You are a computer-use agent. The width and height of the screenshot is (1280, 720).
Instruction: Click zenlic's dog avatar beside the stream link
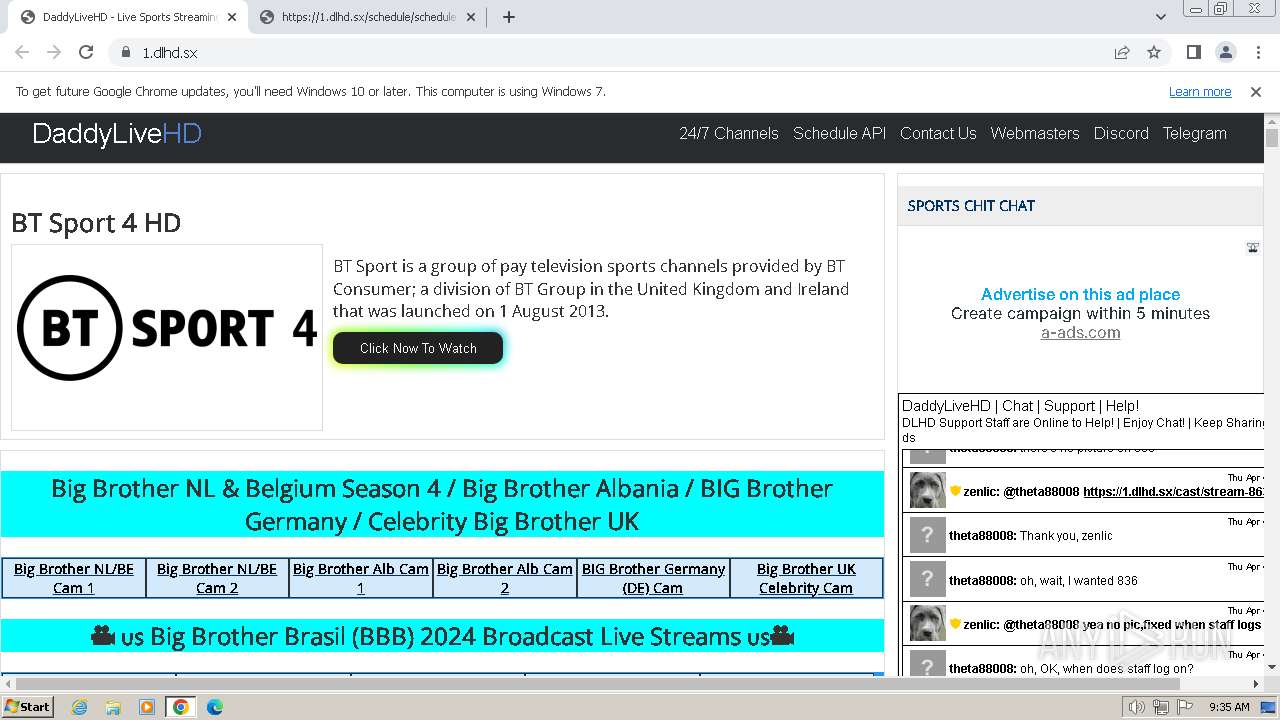click(927, 490)
